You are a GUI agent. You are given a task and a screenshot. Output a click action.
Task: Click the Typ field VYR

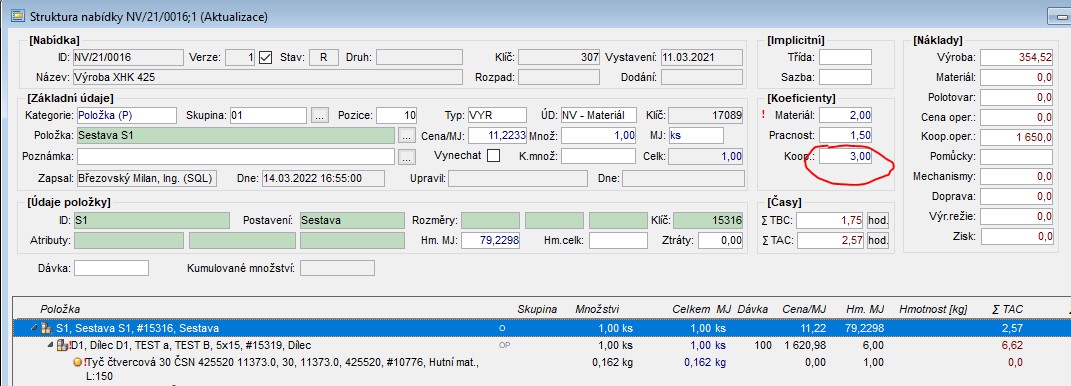pyautogui.click(x=497, y=115)
